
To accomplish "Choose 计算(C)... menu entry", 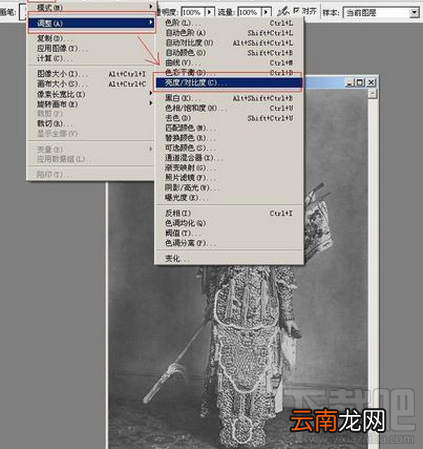I will [54, 59].
